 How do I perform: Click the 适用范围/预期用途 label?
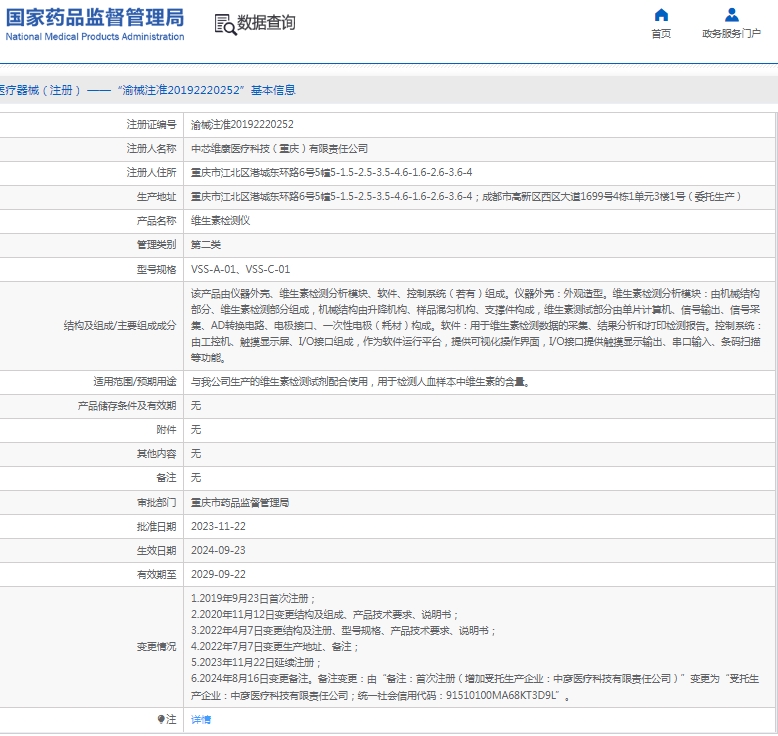pos(134,382)
